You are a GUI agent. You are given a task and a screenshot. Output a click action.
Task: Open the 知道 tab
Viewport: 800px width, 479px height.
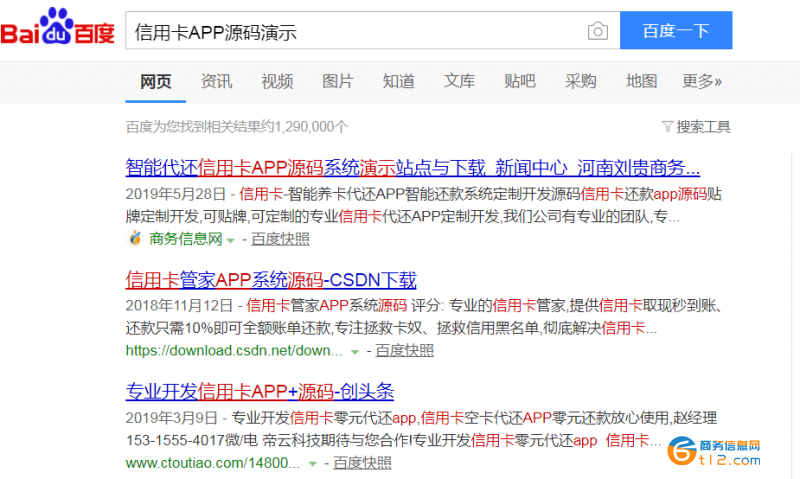[398, 81]
